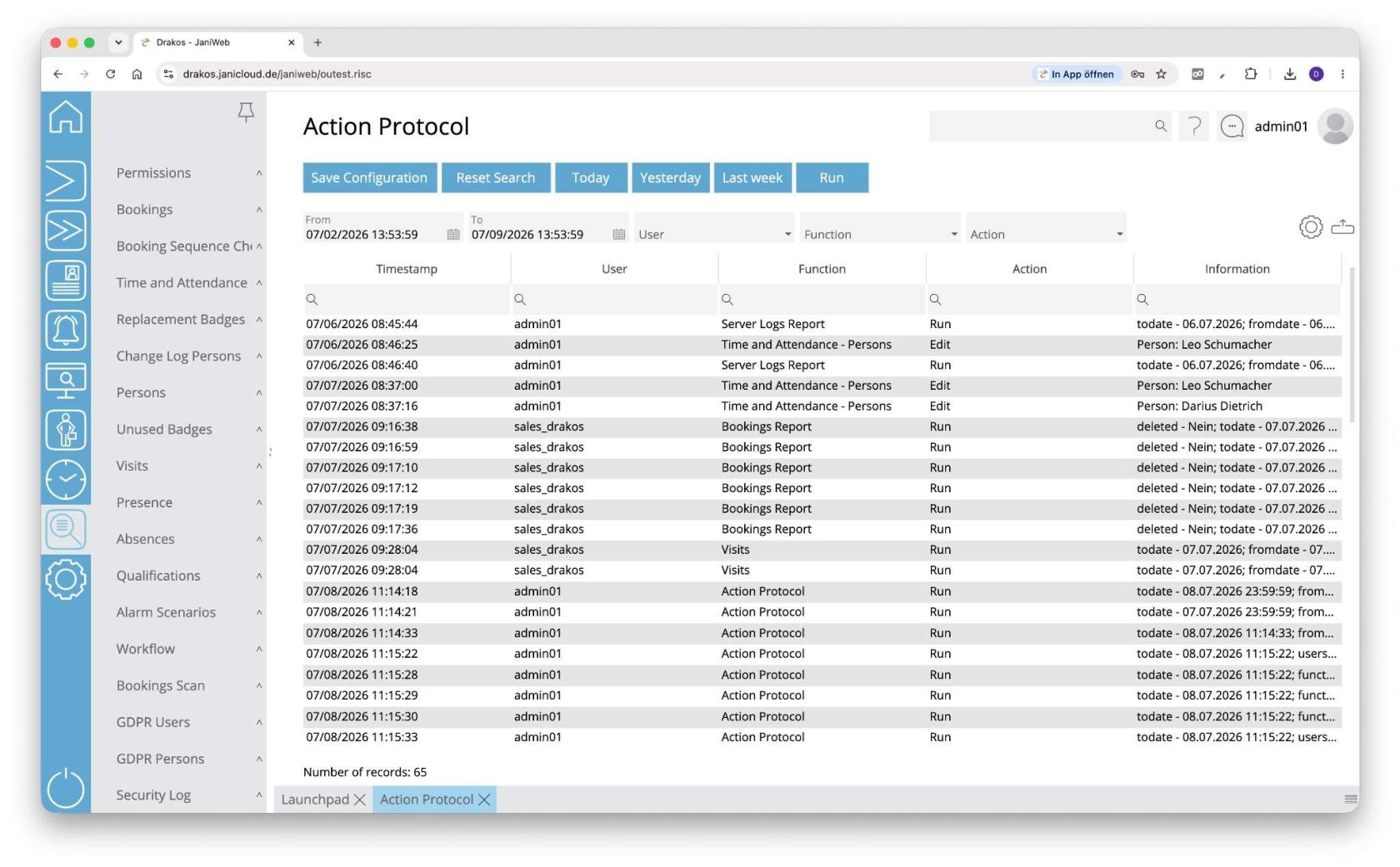This screenshot has width=1400, height=867.
Task: Expand the Permissions menu section
Action: coord(259,173)
